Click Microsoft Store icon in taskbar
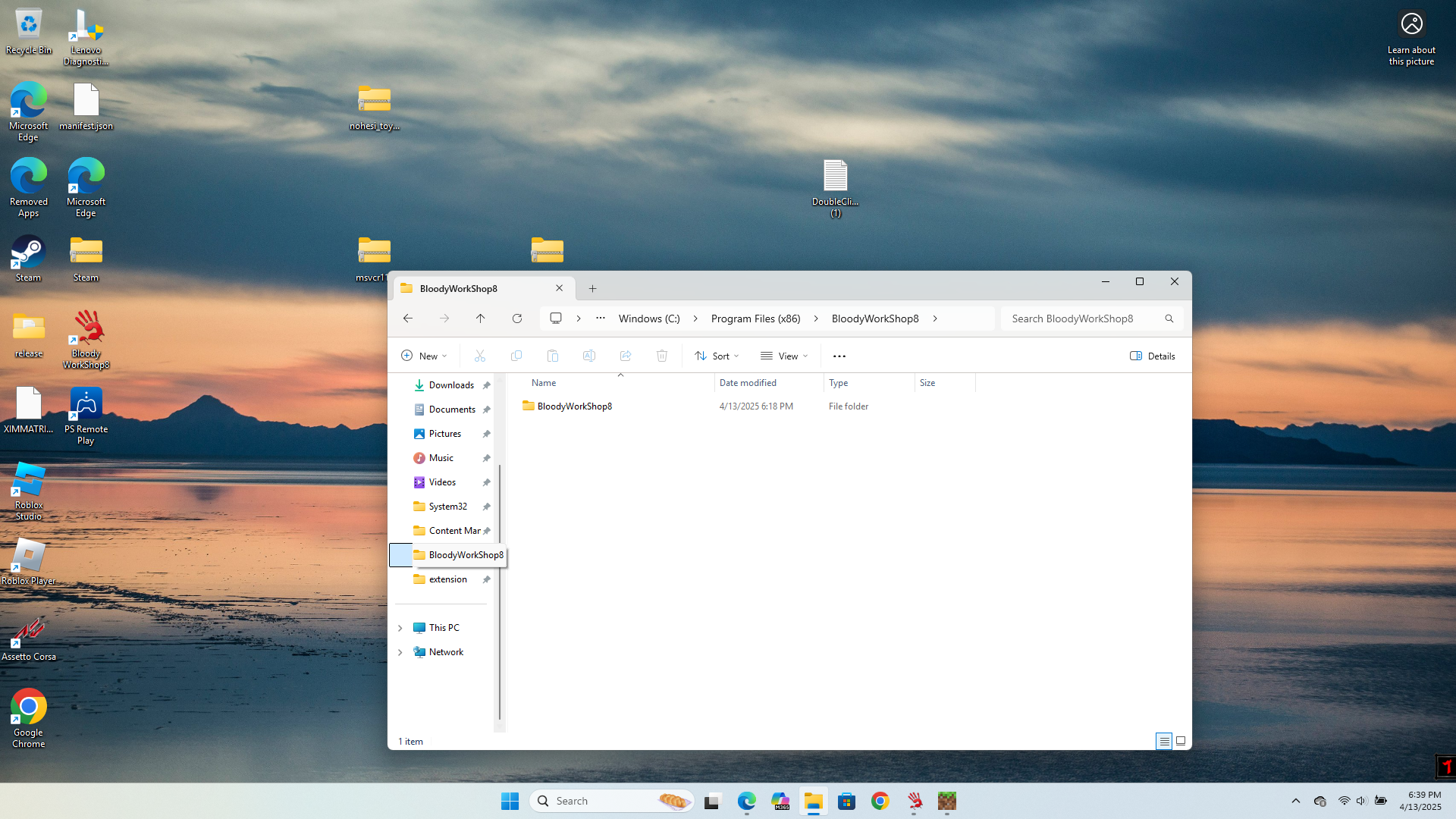Viewport: 1456px width, 819px height. 847,801
